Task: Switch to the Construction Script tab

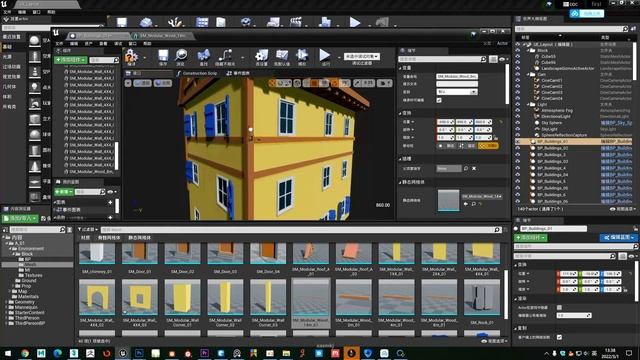Action: click(197, 73)
